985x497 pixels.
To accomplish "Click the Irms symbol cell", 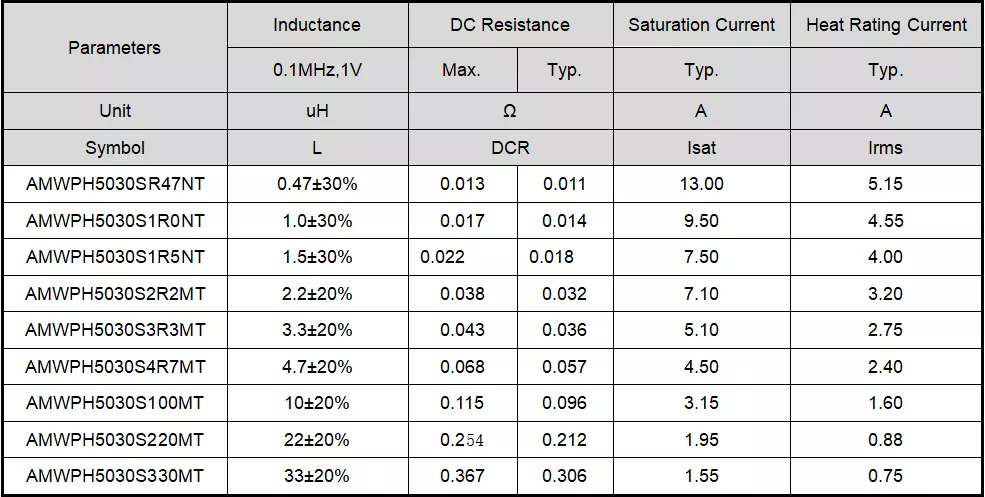I will (886, 148).
